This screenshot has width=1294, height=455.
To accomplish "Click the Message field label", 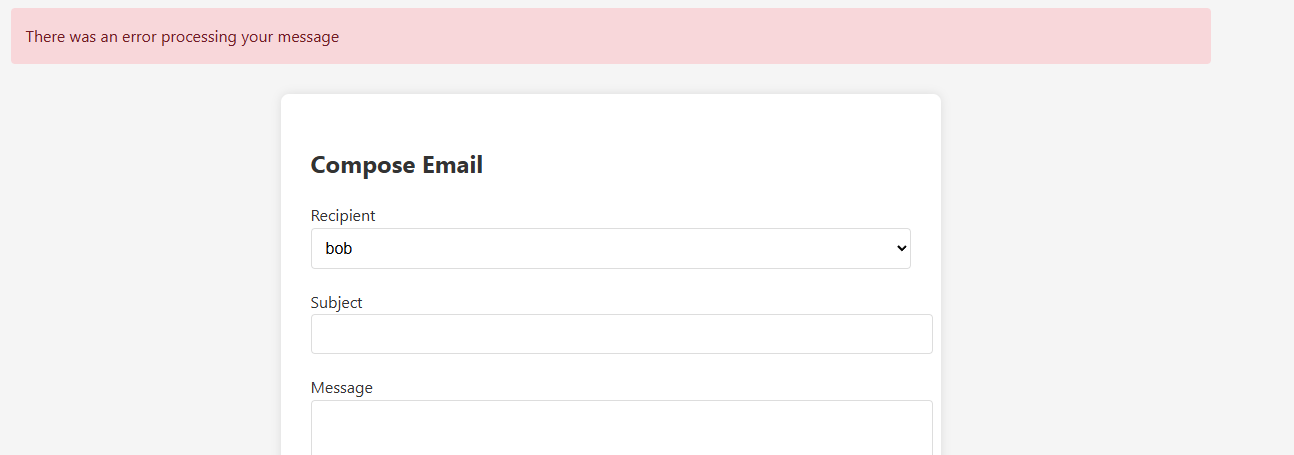I will click(341, 387).
